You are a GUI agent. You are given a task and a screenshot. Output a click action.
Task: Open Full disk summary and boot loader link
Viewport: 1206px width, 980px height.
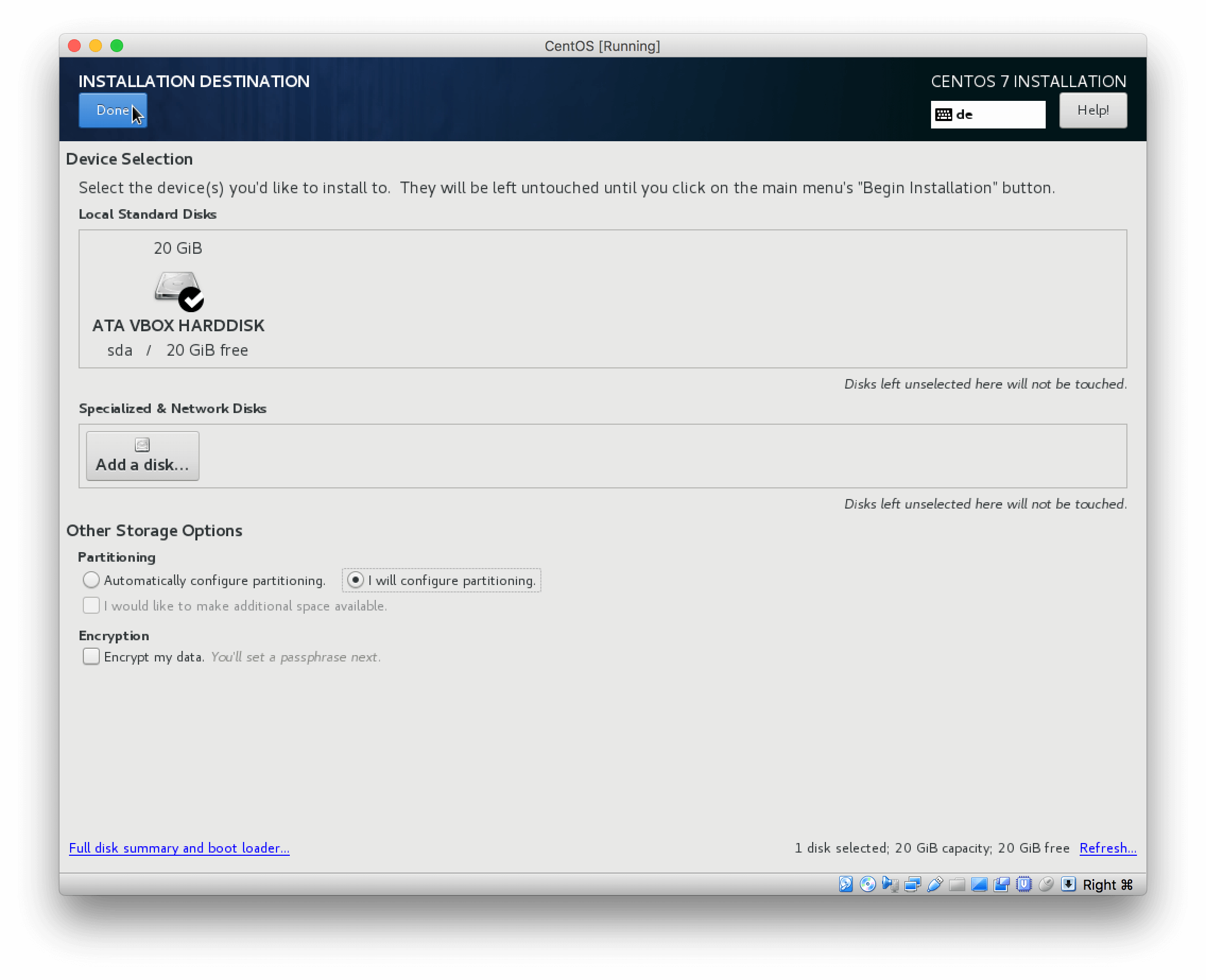179,848
